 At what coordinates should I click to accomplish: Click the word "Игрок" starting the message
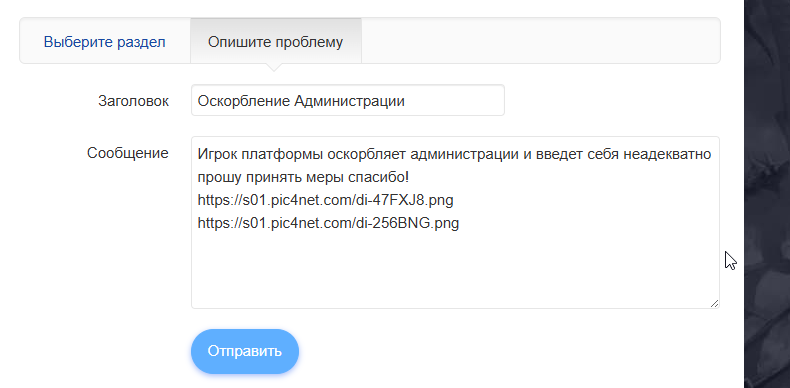(217, 154)
